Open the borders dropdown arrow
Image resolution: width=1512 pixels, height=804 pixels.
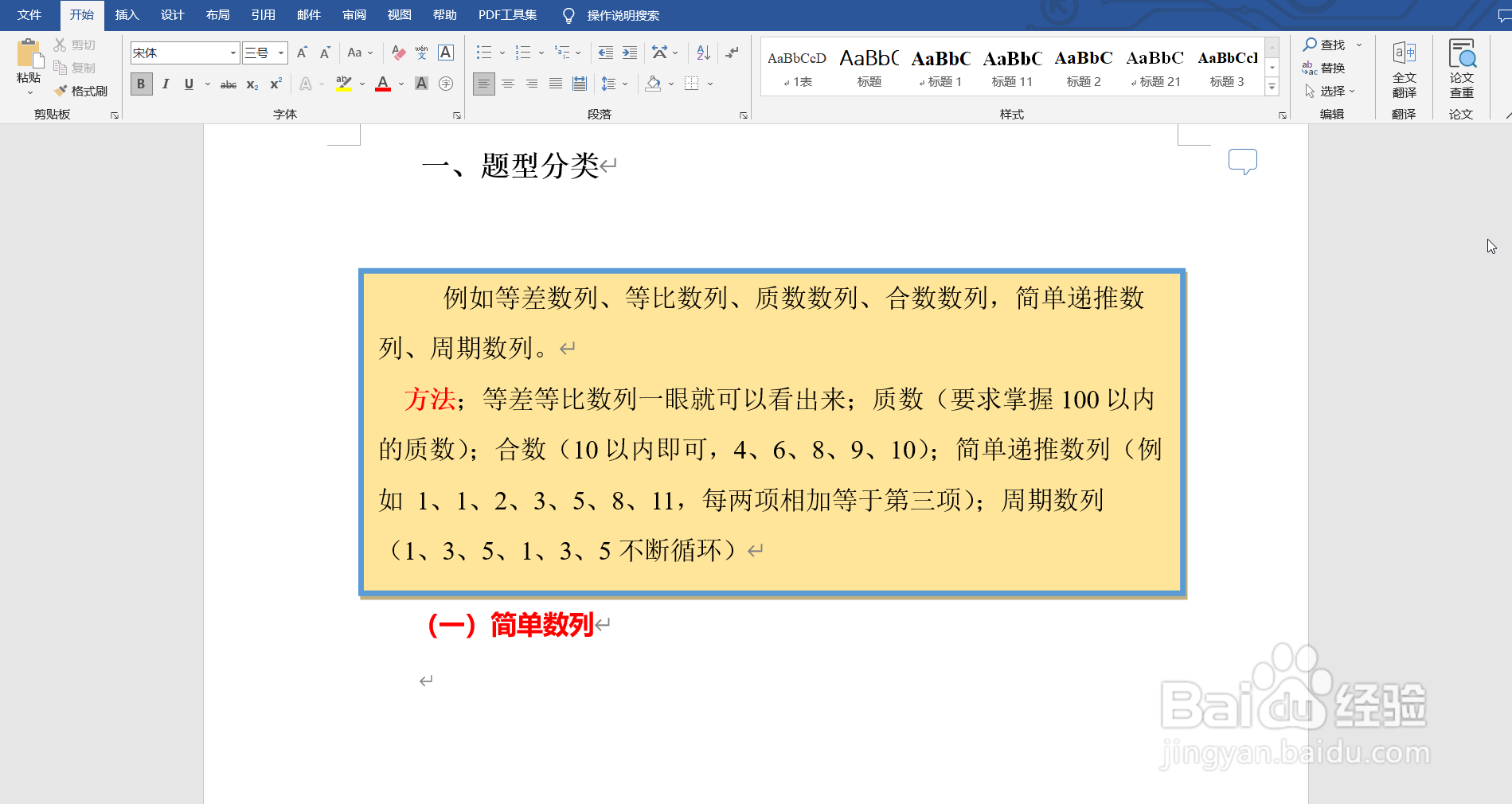coord(710,84)
